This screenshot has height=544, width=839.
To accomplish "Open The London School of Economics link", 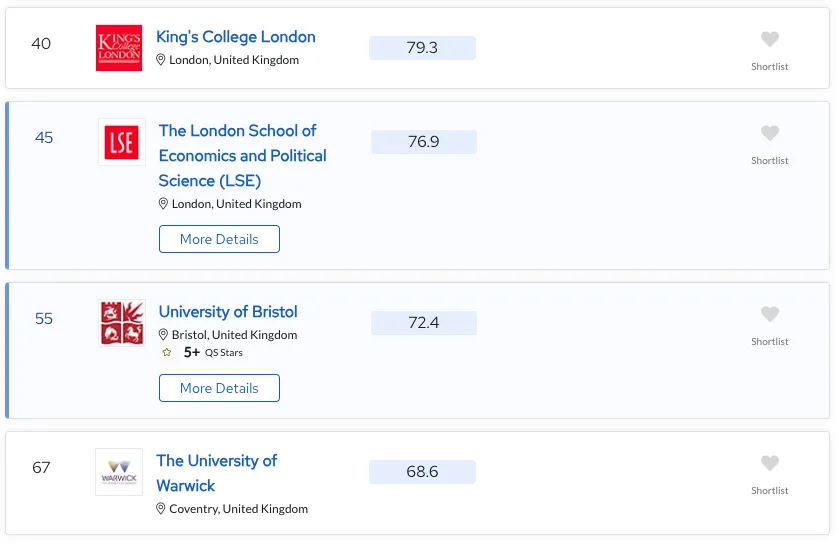I will pos(242,155).
